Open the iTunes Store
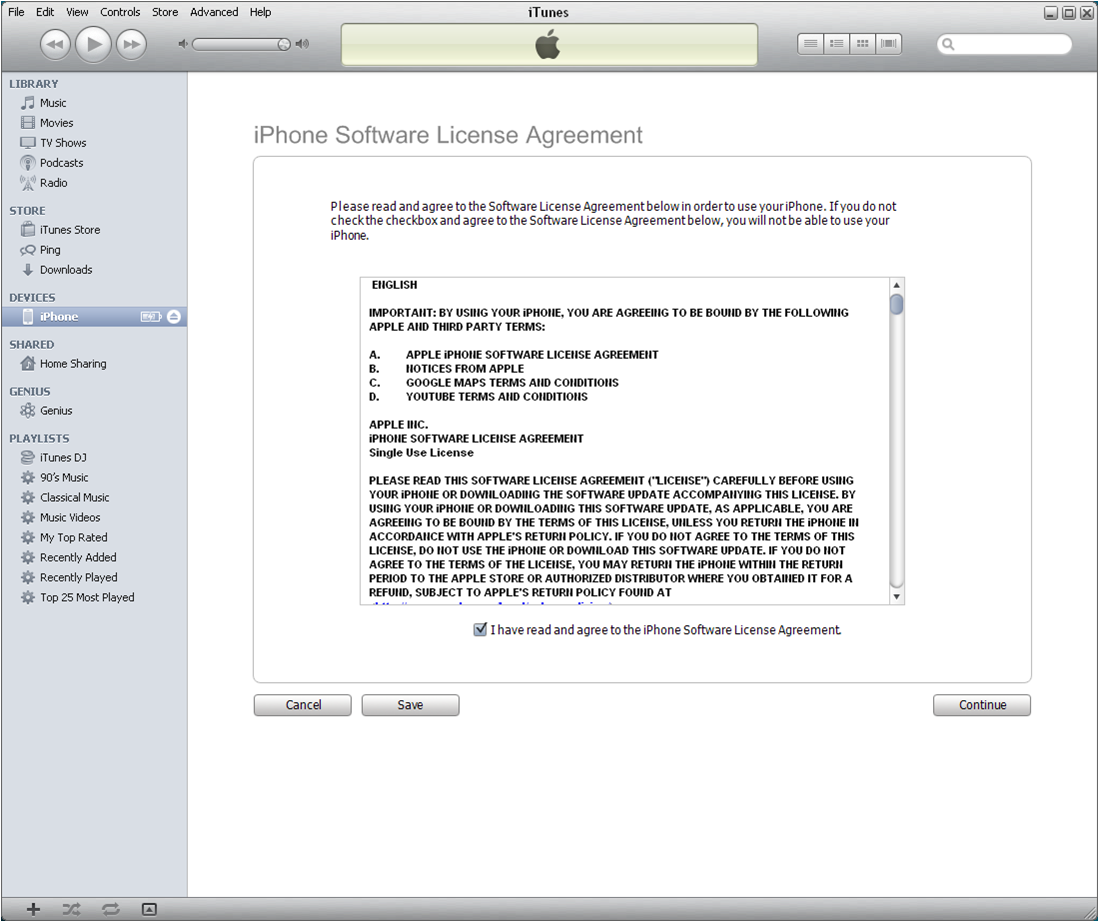 [x=94, y=230]
